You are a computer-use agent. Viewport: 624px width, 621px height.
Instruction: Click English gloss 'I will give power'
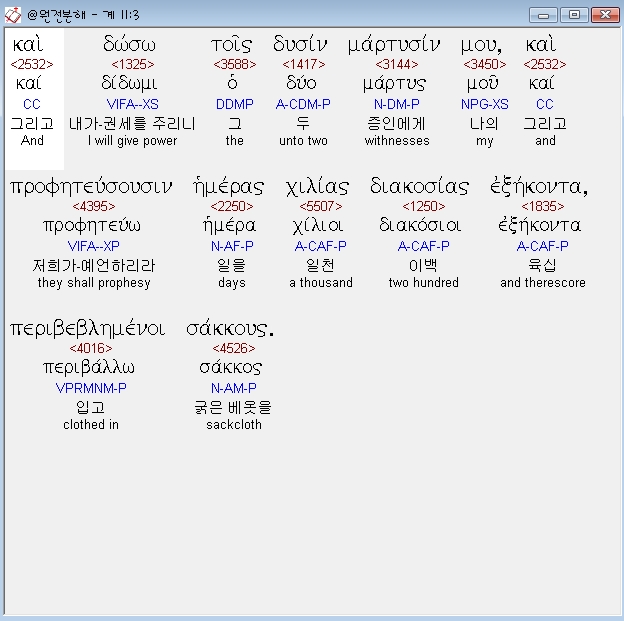click(133, 141)
